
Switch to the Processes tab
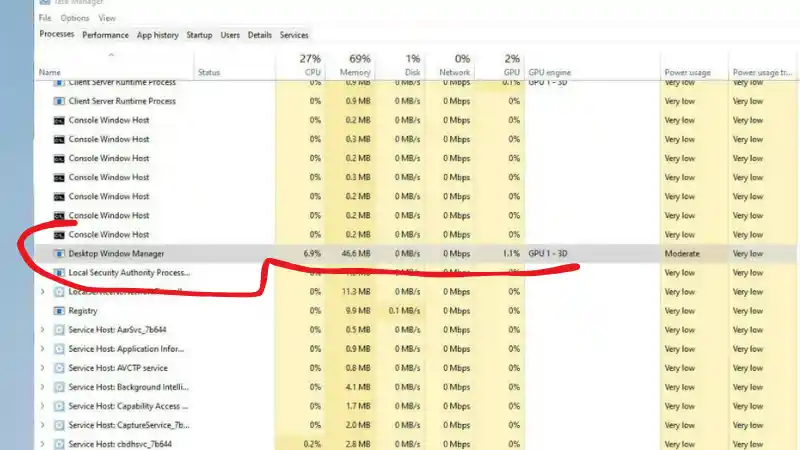coord(57,34)
